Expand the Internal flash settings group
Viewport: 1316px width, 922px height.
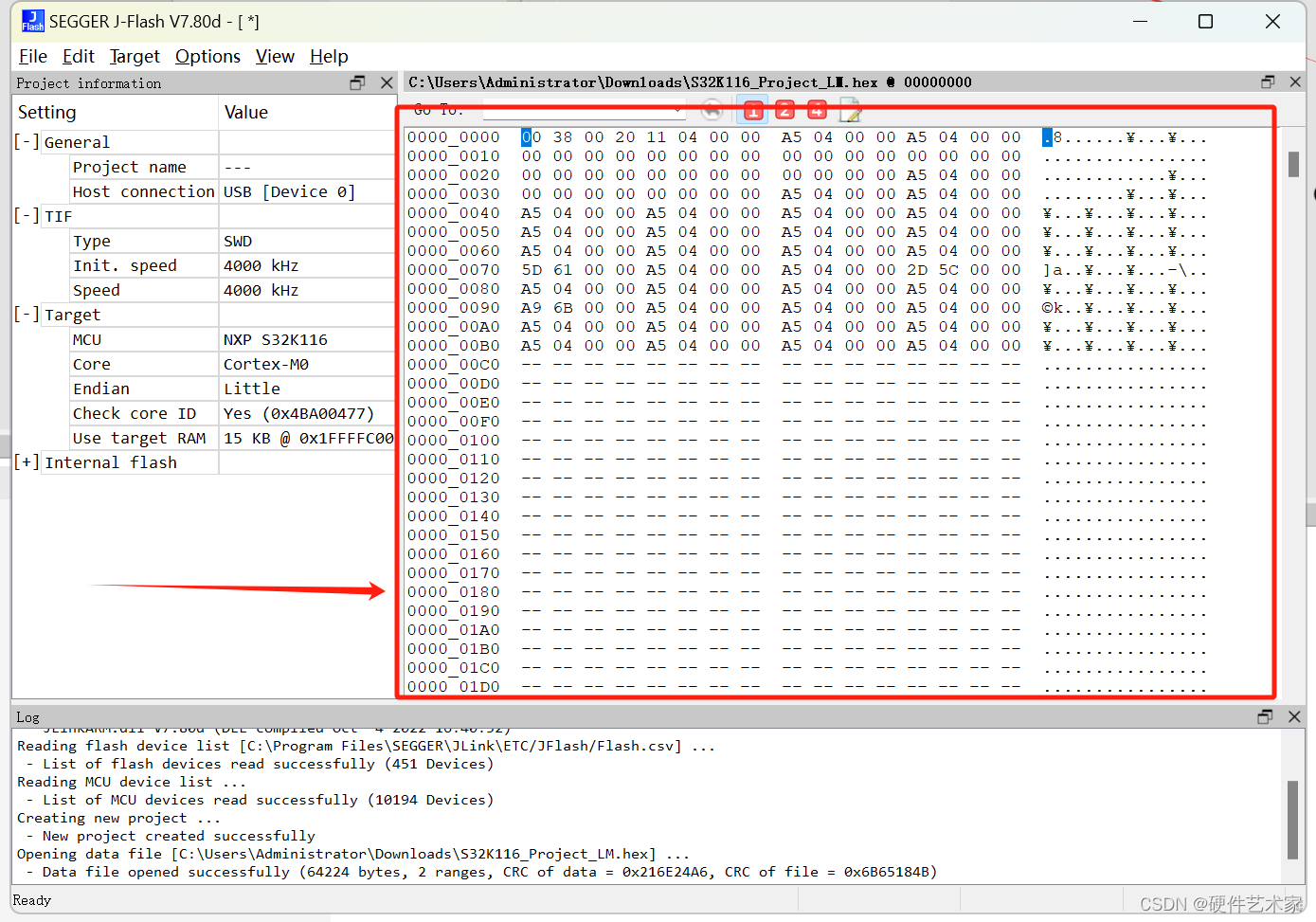pos(27,462)
